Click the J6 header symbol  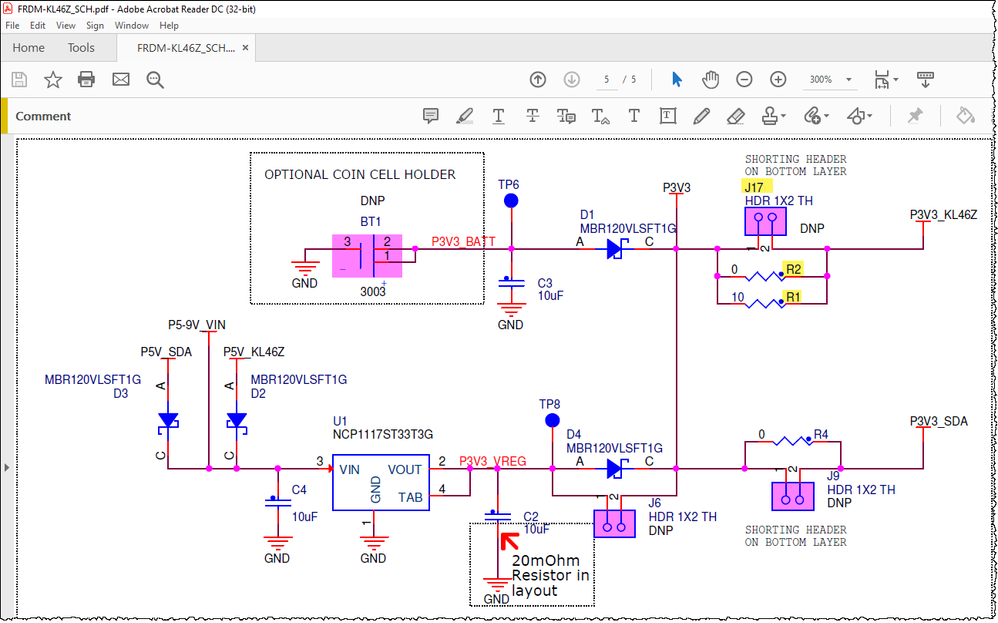coord(614,524)
